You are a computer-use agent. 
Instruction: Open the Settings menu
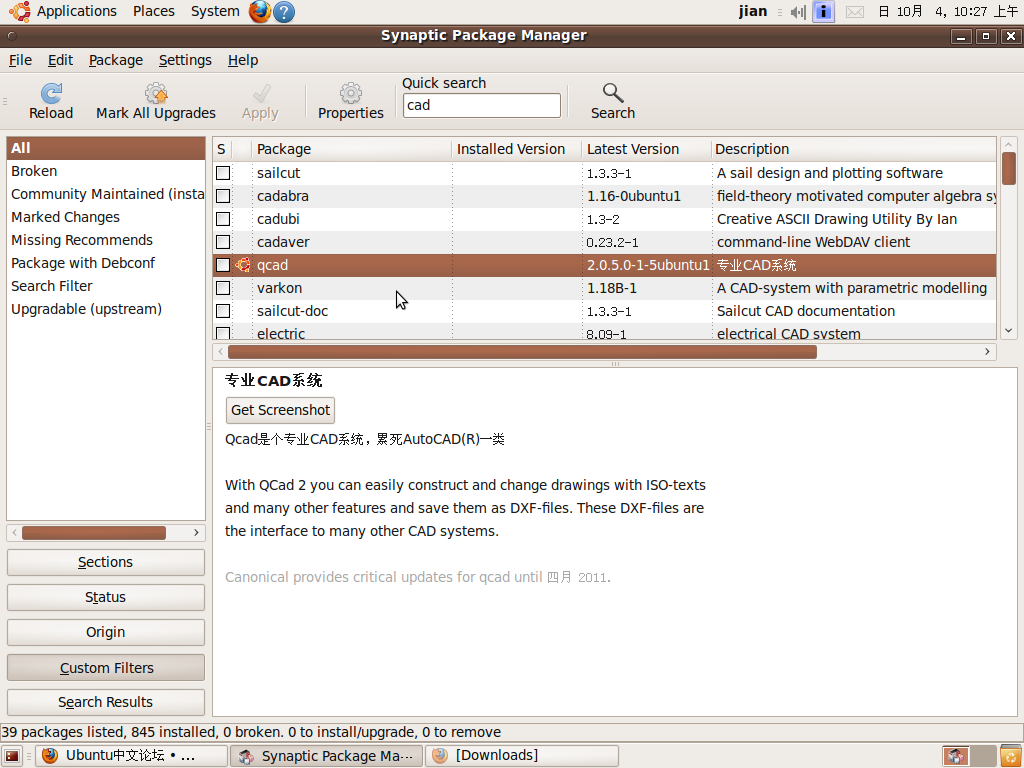coord(185,60)
